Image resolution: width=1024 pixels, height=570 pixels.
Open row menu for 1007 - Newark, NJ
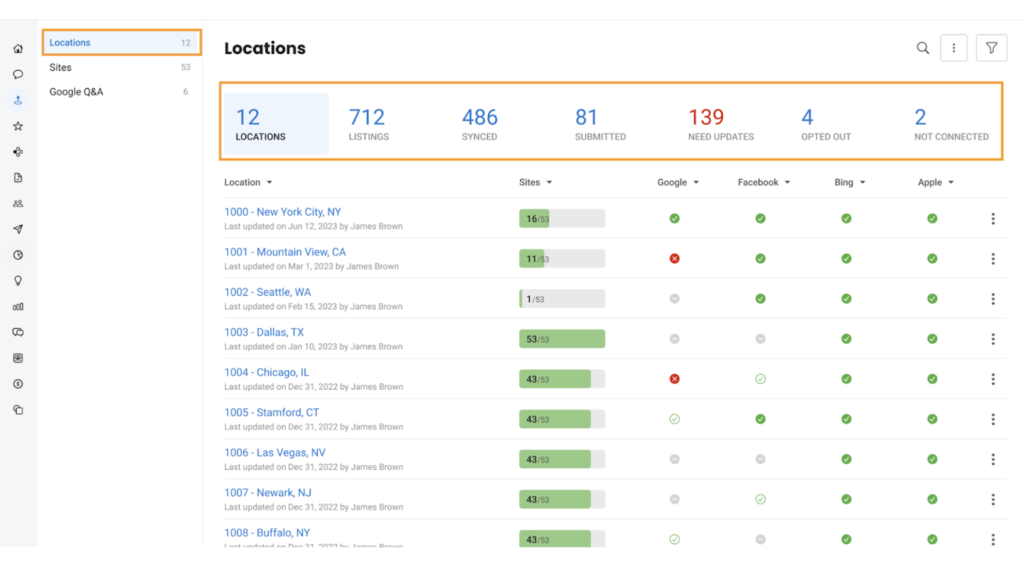click(x=993, y=499)
